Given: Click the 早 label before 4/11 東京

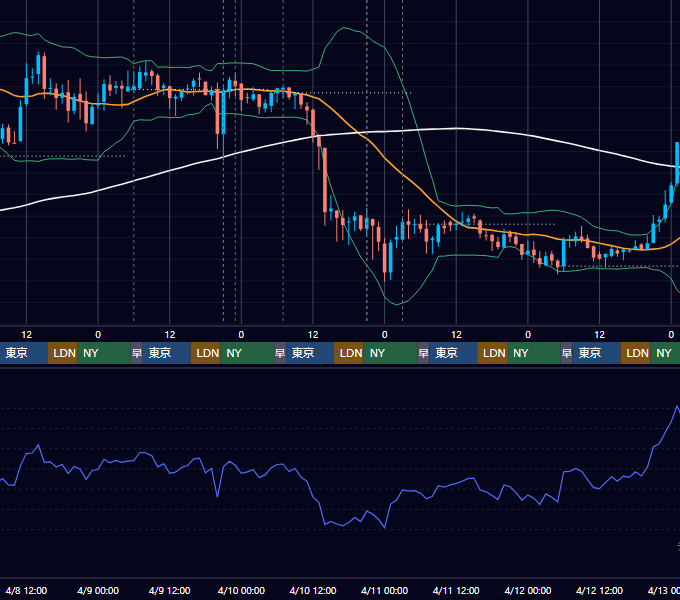Looking at the screenshot, I should (423, 353).
